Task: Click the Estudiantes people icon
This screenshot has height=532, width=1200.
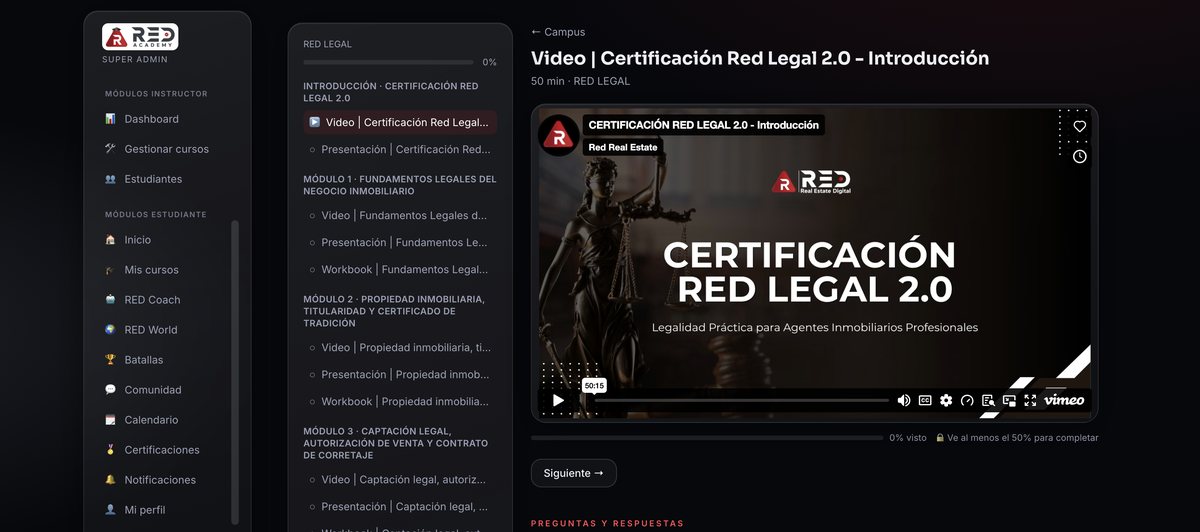Action: (110, 179)
